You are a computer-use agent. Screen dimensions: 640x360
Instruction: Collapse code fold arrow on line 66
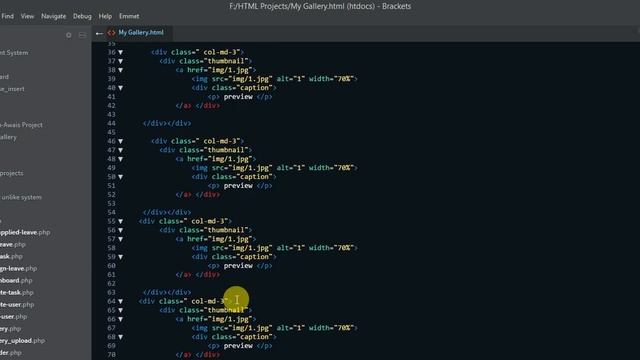click(x=120, y=319)
